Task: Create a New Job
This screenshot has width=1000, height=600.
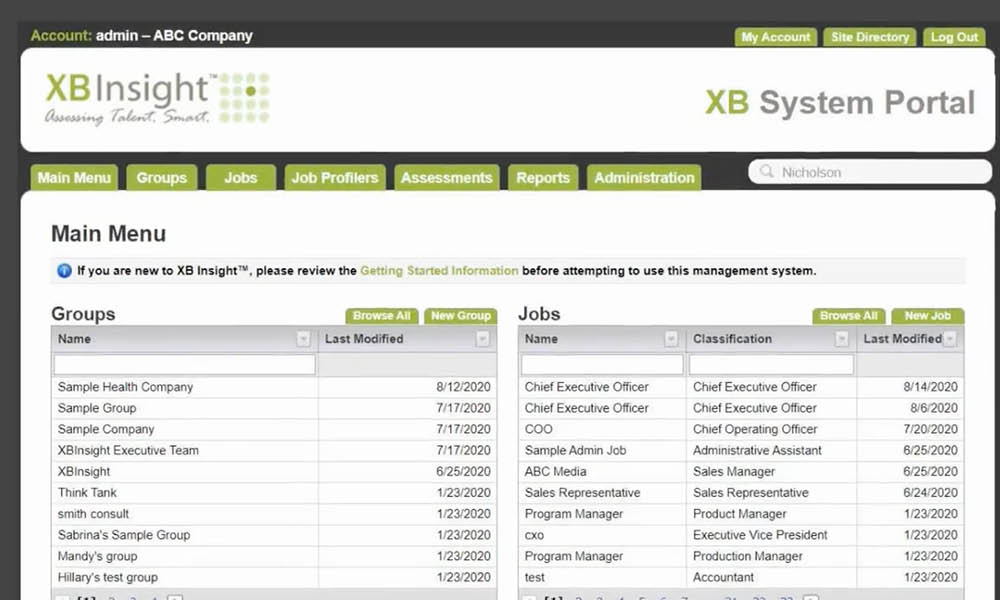Action: click(927, 316)
